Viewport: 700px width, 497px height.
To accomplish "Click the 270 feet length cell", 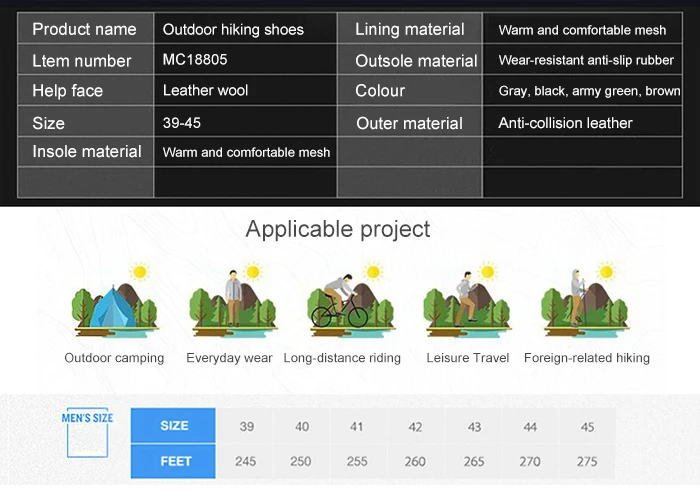I will click(x=529, y=461).
